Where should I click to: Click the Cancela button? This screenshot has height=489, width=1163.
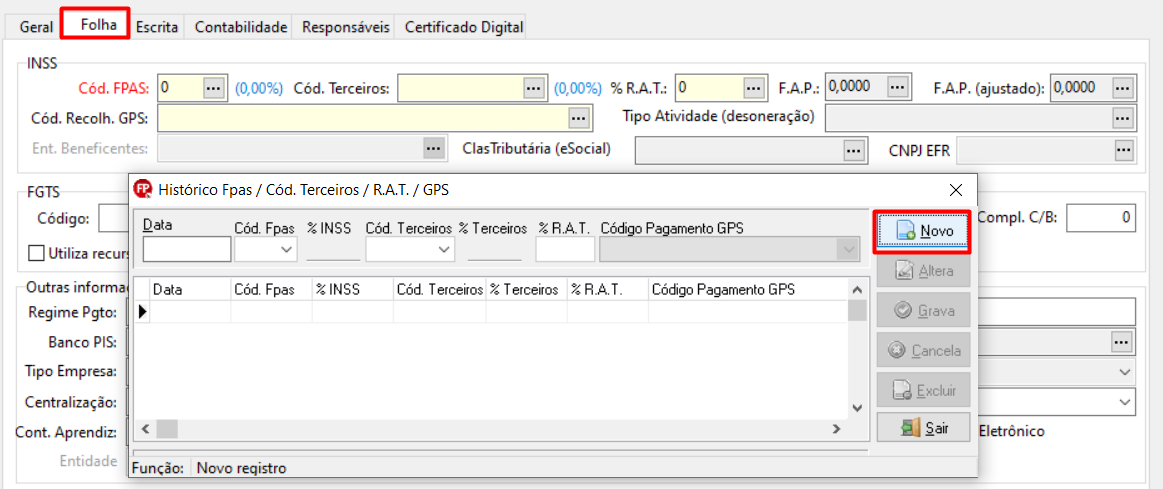point(923,349)
